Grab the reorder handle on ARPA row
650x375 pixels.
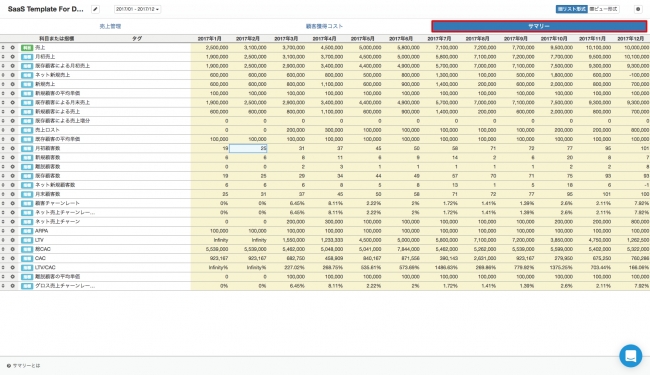click(3, 231)
